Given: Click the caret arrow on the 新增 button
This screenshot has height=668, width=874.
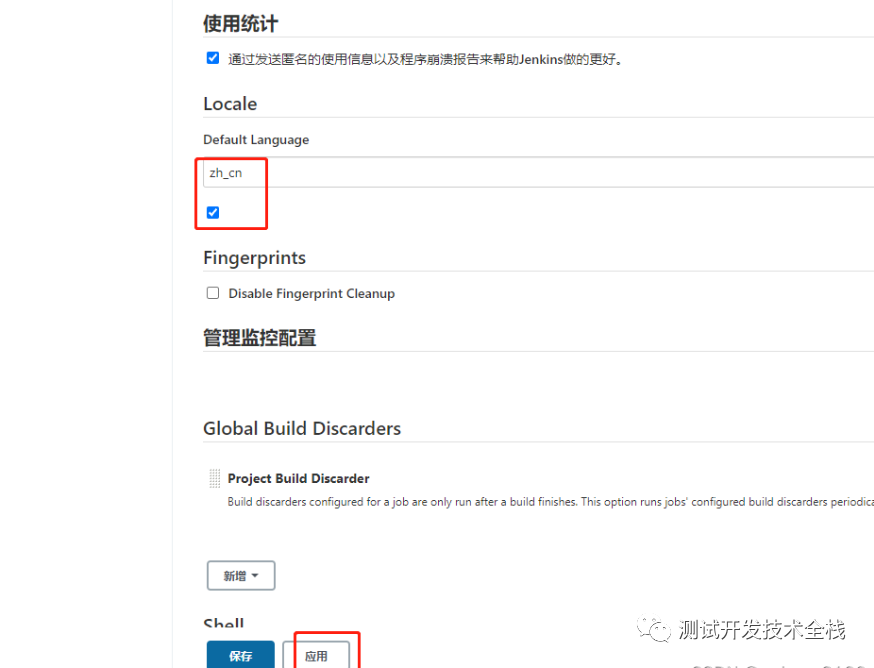Looking at the screenshot, I should (x=256, y=576).
